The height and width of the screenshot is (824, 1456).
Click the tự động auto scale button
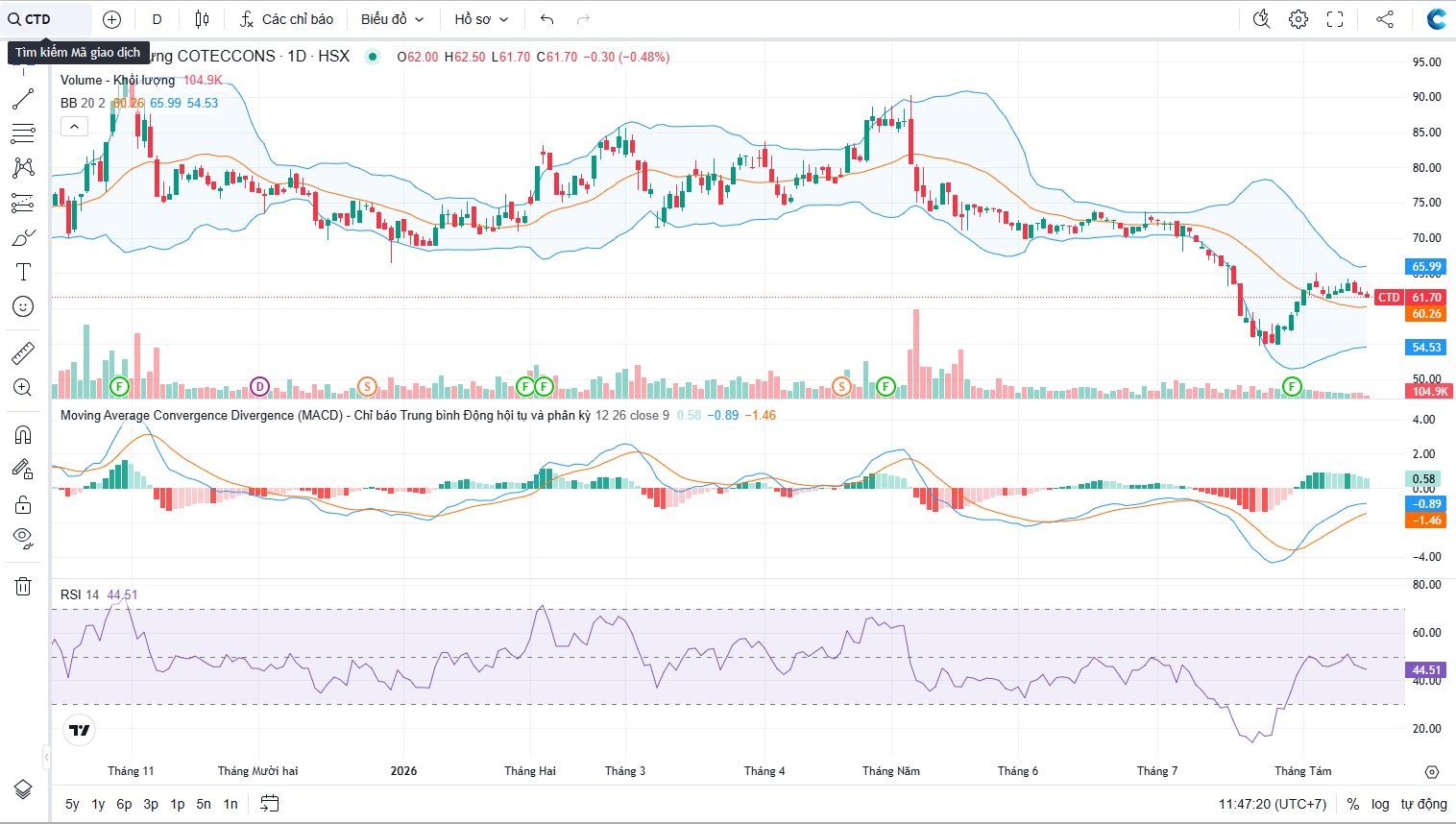pos(1423,804)
